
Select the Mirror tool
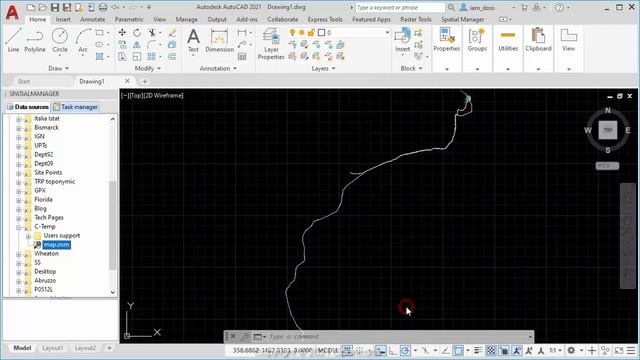[137, 44]
